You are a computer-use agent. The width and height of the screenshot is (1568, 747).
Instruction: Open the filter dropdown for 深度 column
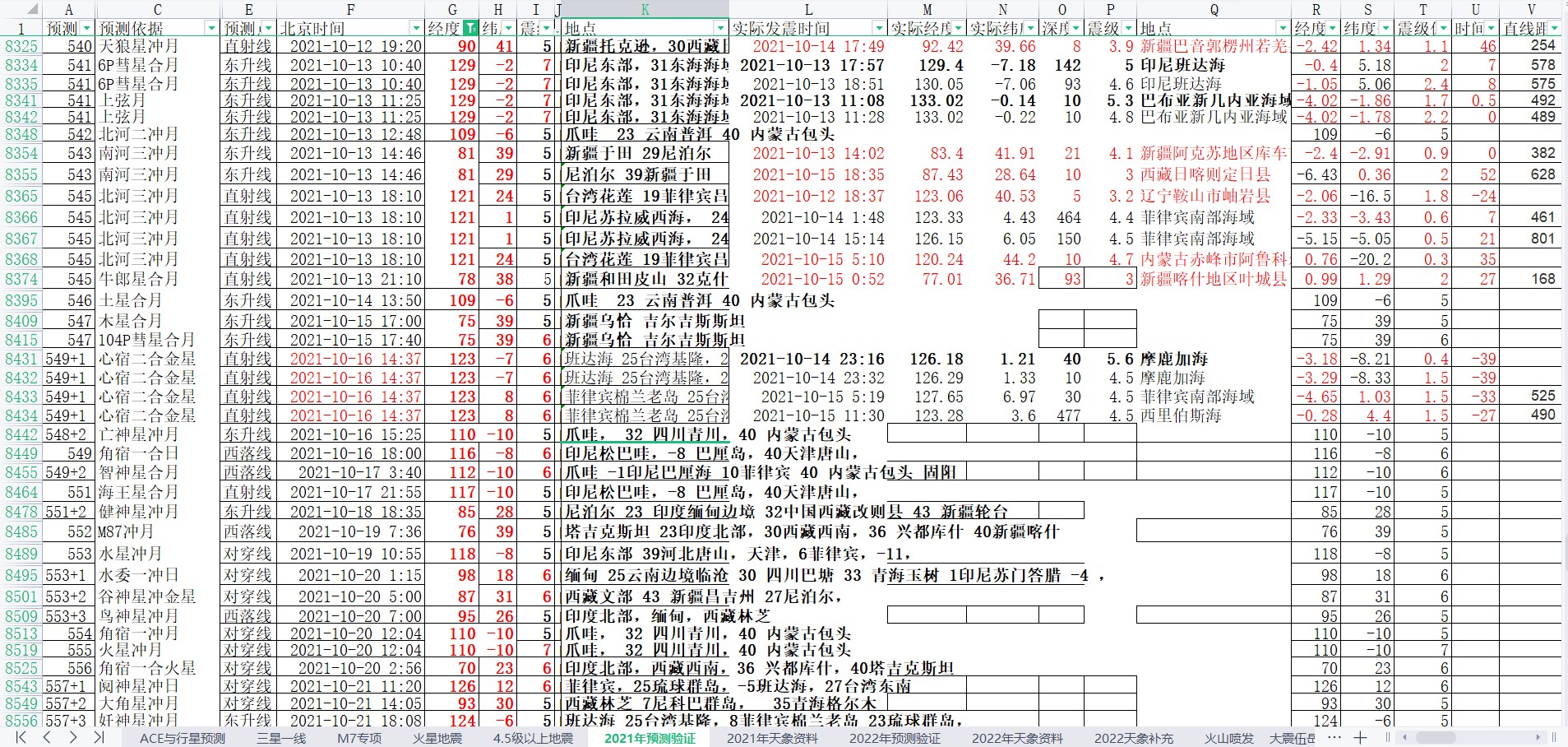point(1076,29)
